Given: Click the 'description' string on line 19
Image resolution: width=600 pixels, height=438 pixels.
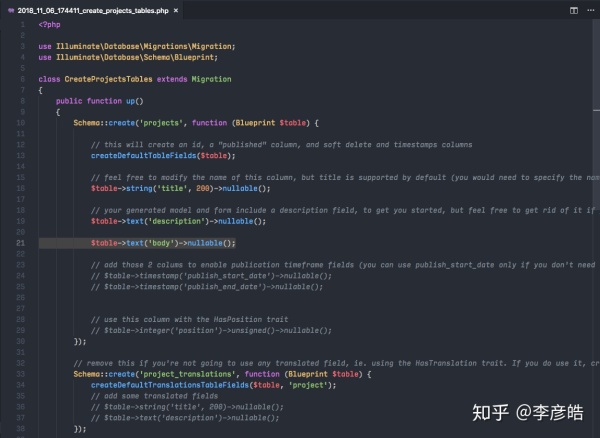Looking at the screenshot, I should (177, 221).
